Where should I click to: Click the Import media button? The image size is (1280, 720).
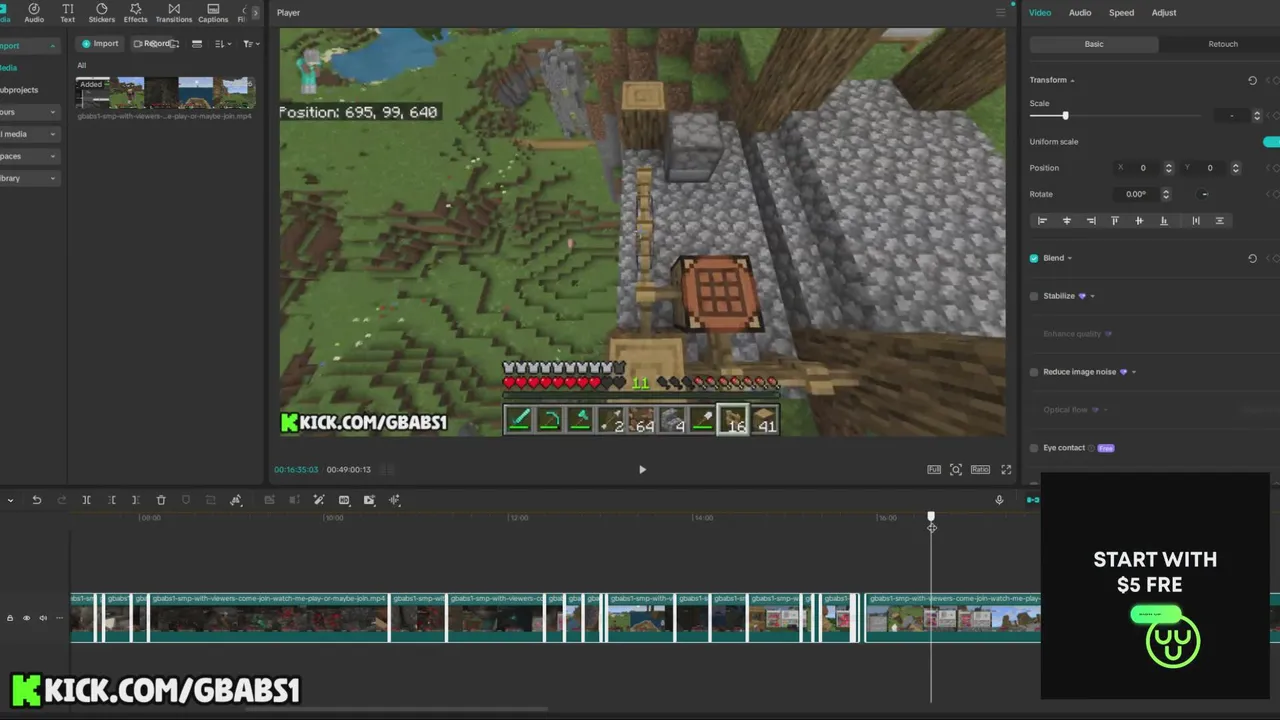pyautogui.click(x=100, y=44)
